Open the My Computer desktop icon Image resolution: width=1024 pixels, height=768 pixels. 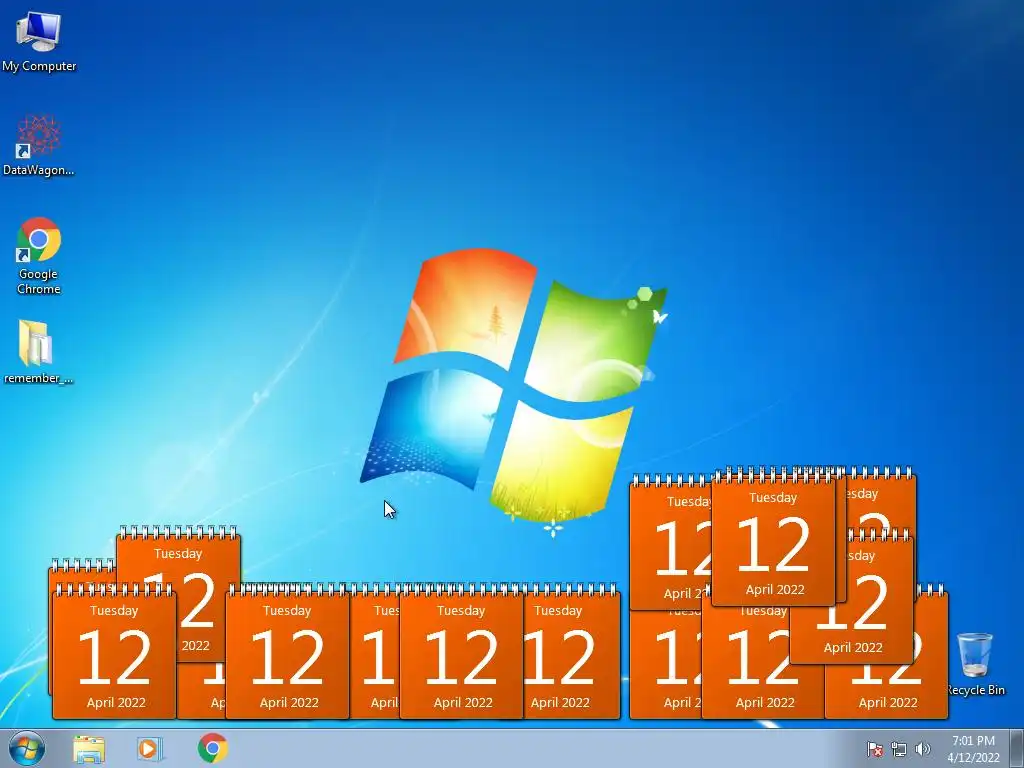(39, 41)
